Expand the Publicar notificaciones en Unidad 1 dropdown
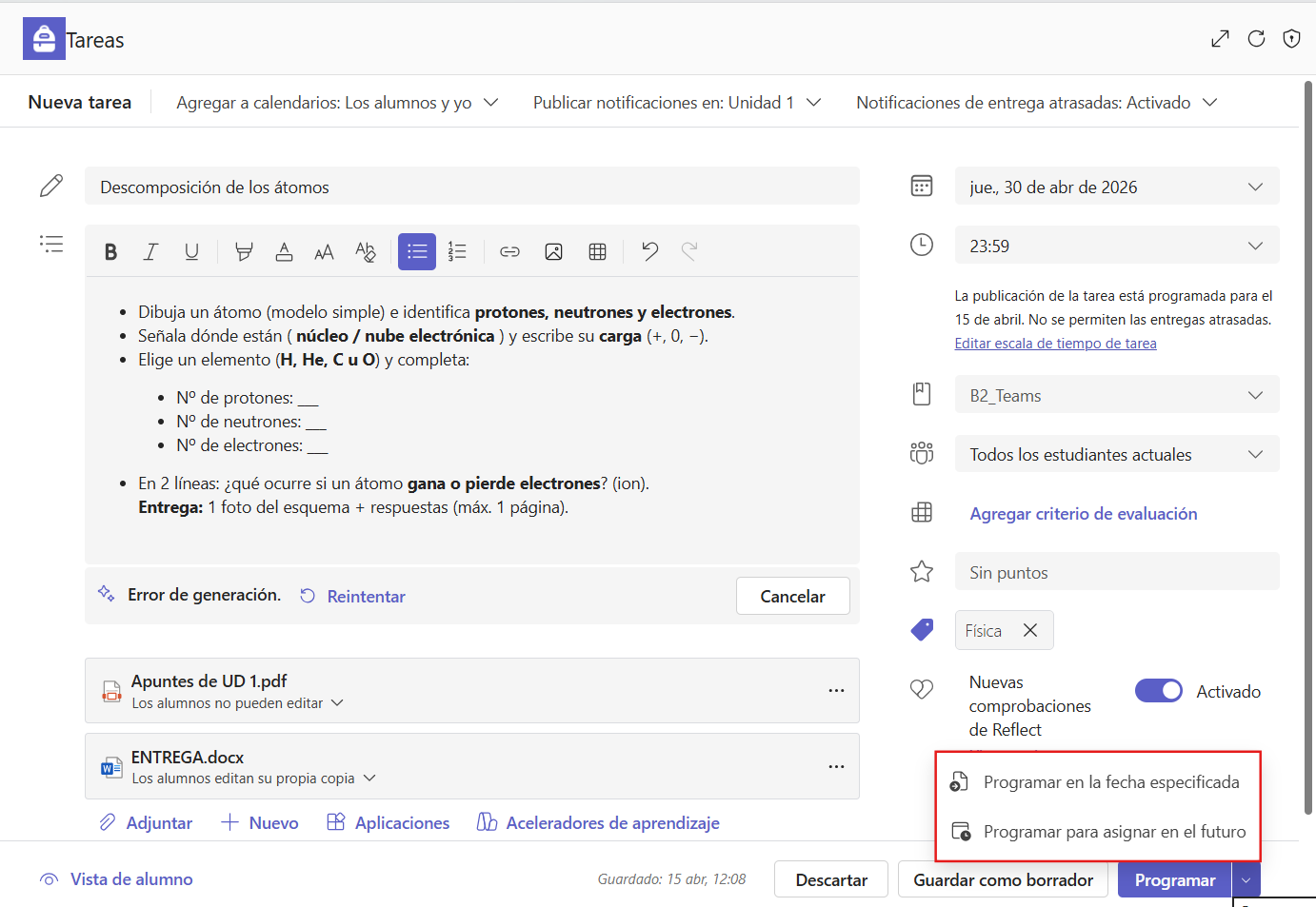Viewport: 1316px width, 907px height. pyautogui.click(x=677, y=102)
